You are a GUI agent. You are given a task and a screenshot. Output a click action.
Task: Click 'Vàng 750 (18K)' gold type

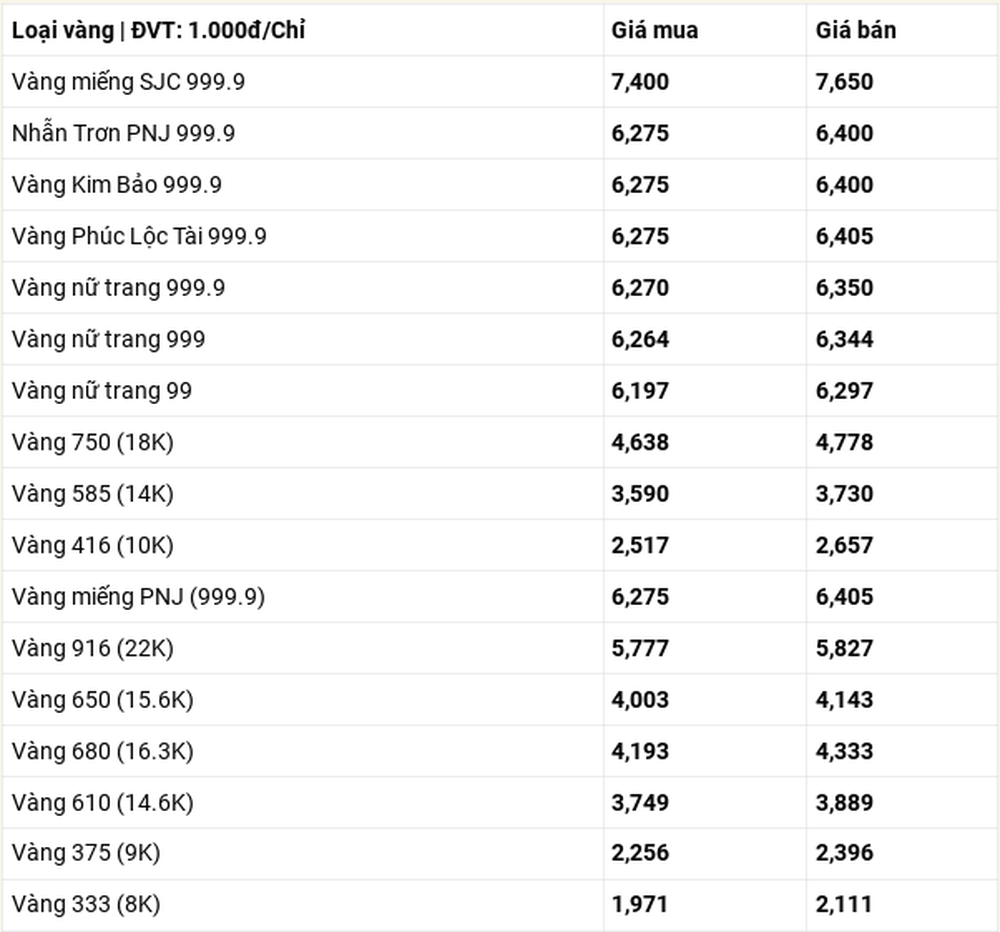coord(92,442)
